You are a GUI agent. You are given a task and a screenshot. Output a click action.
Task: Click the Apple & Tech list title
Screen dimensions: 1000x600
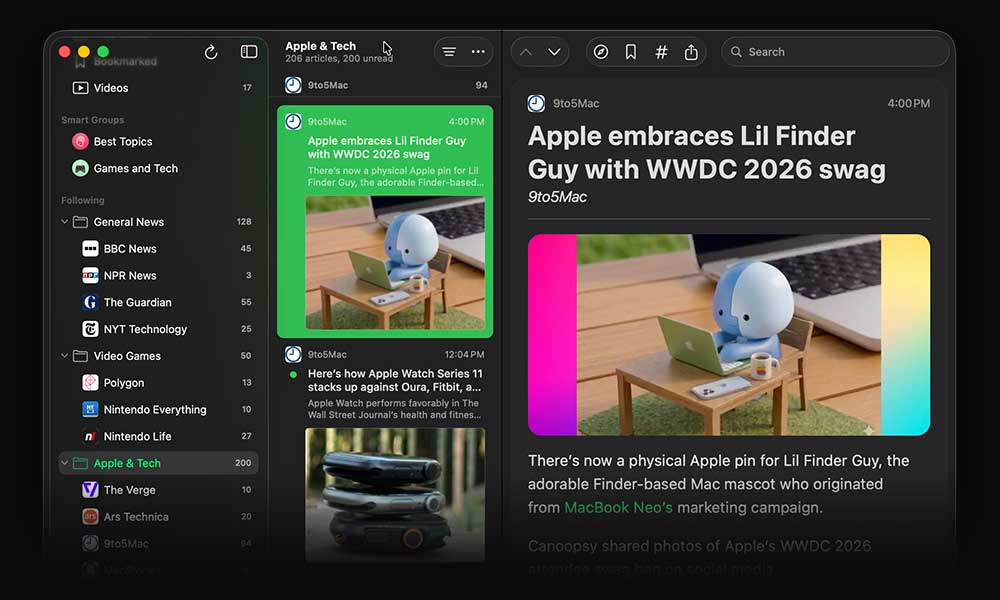(321, 46)
